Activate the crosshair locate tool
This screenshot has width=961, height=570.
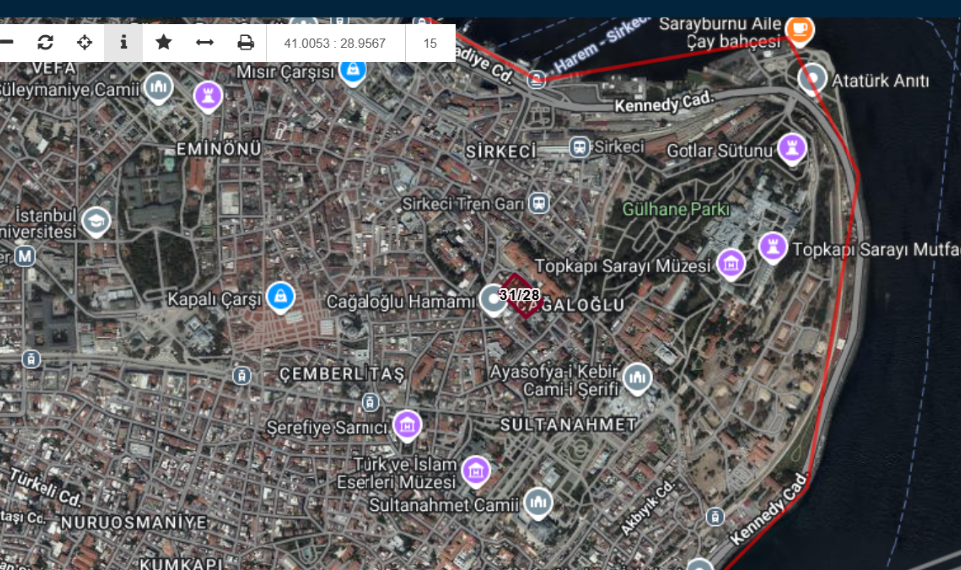point(85,42)
